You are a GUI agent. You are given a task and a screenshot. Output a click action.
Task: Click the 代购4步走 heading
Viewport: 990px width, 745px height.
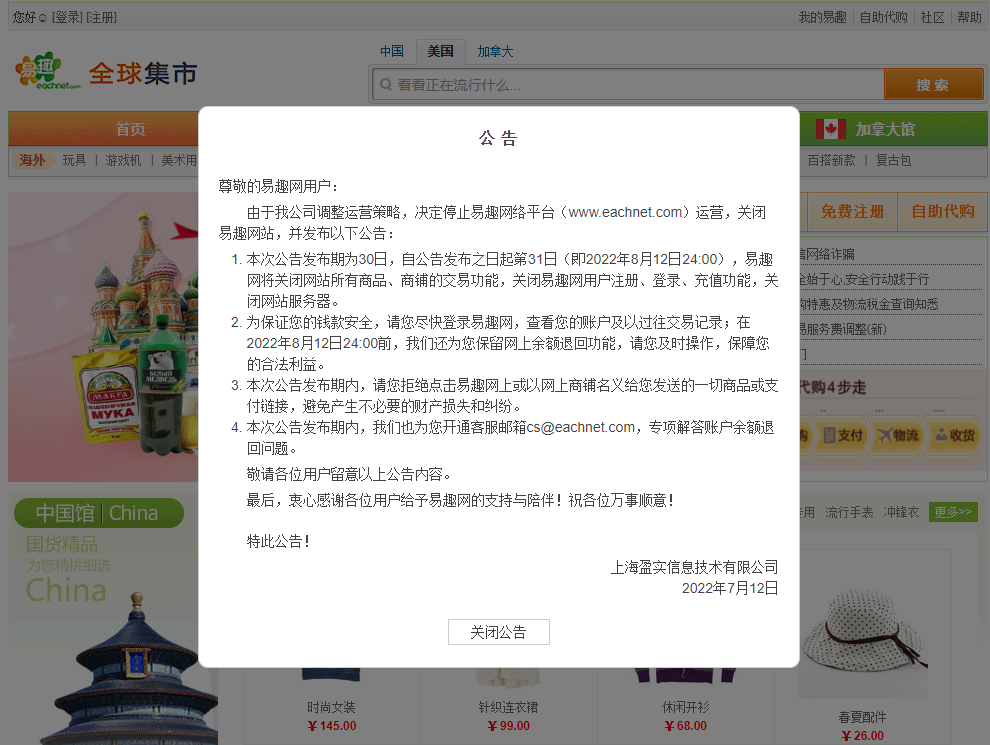(x=833, y=387)
